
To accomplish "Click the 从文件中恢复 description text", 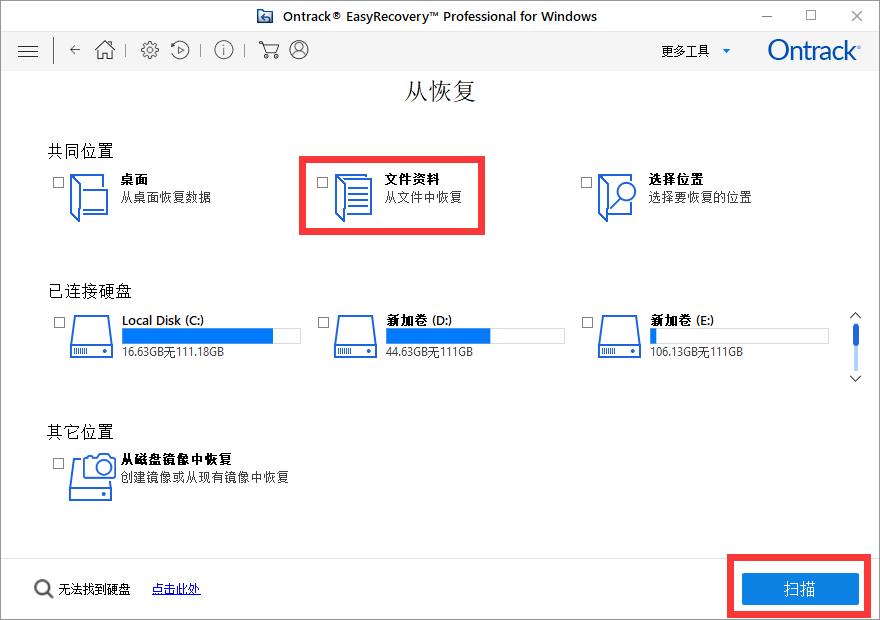I will pyautogui.click(x=423, y=198).
